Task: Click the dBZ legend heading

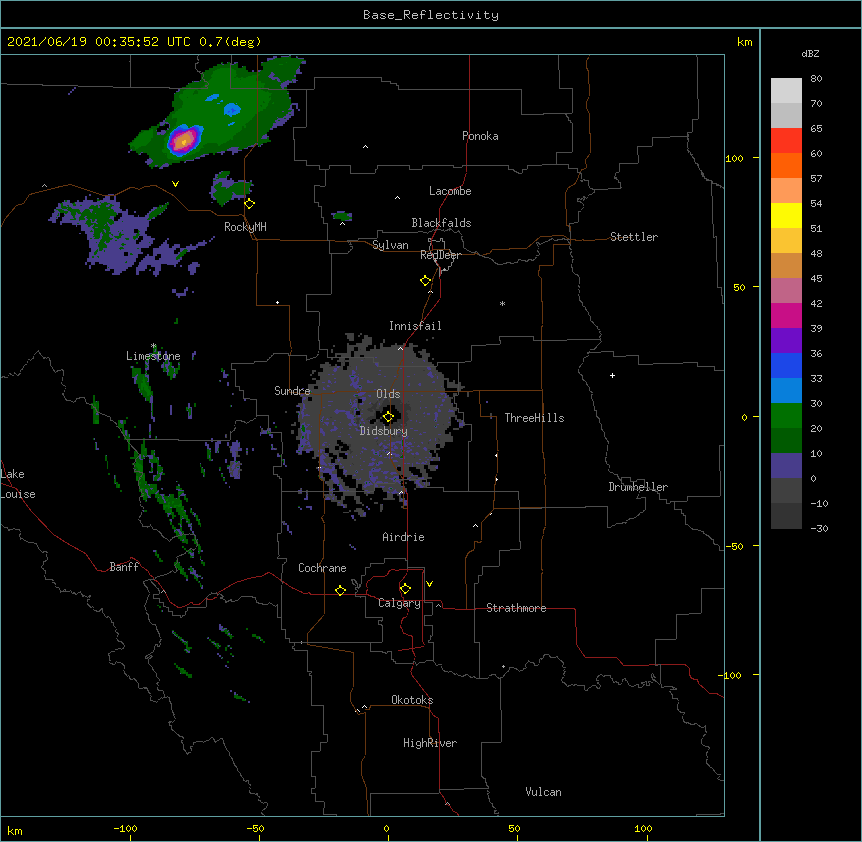Action: [810, 54]
